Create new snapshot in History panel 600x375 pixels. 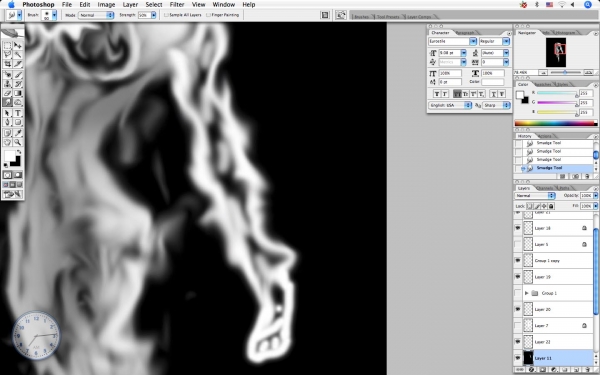576,176
